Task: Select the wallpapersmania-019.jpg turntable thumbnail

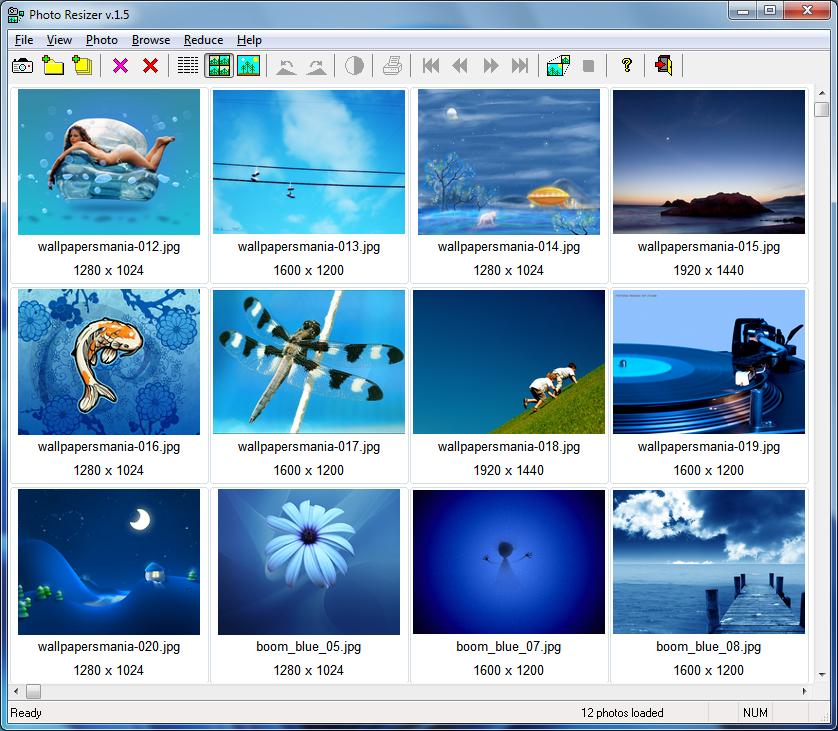Action: point(709,362)
